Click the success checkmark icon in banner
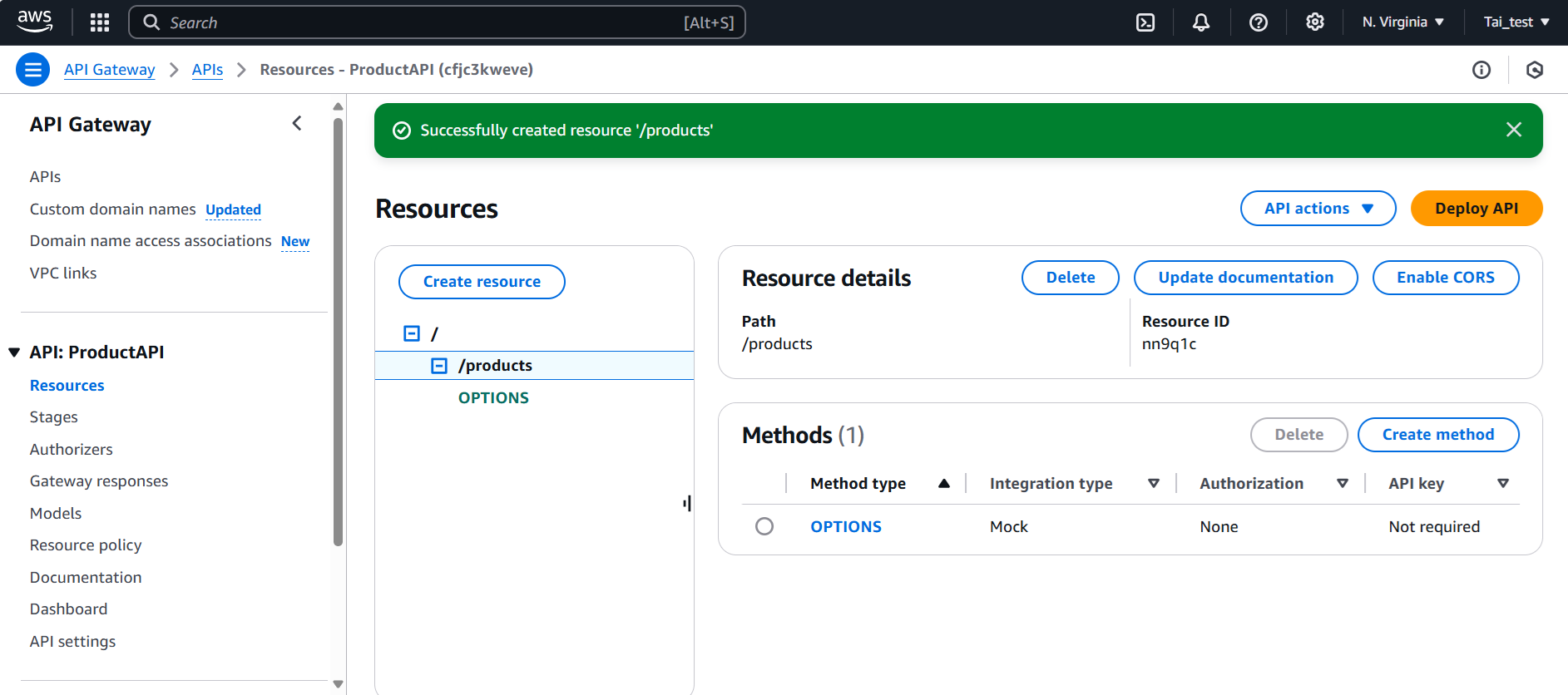The height and width of the screenshot is (695, 1568). (402, 131)
